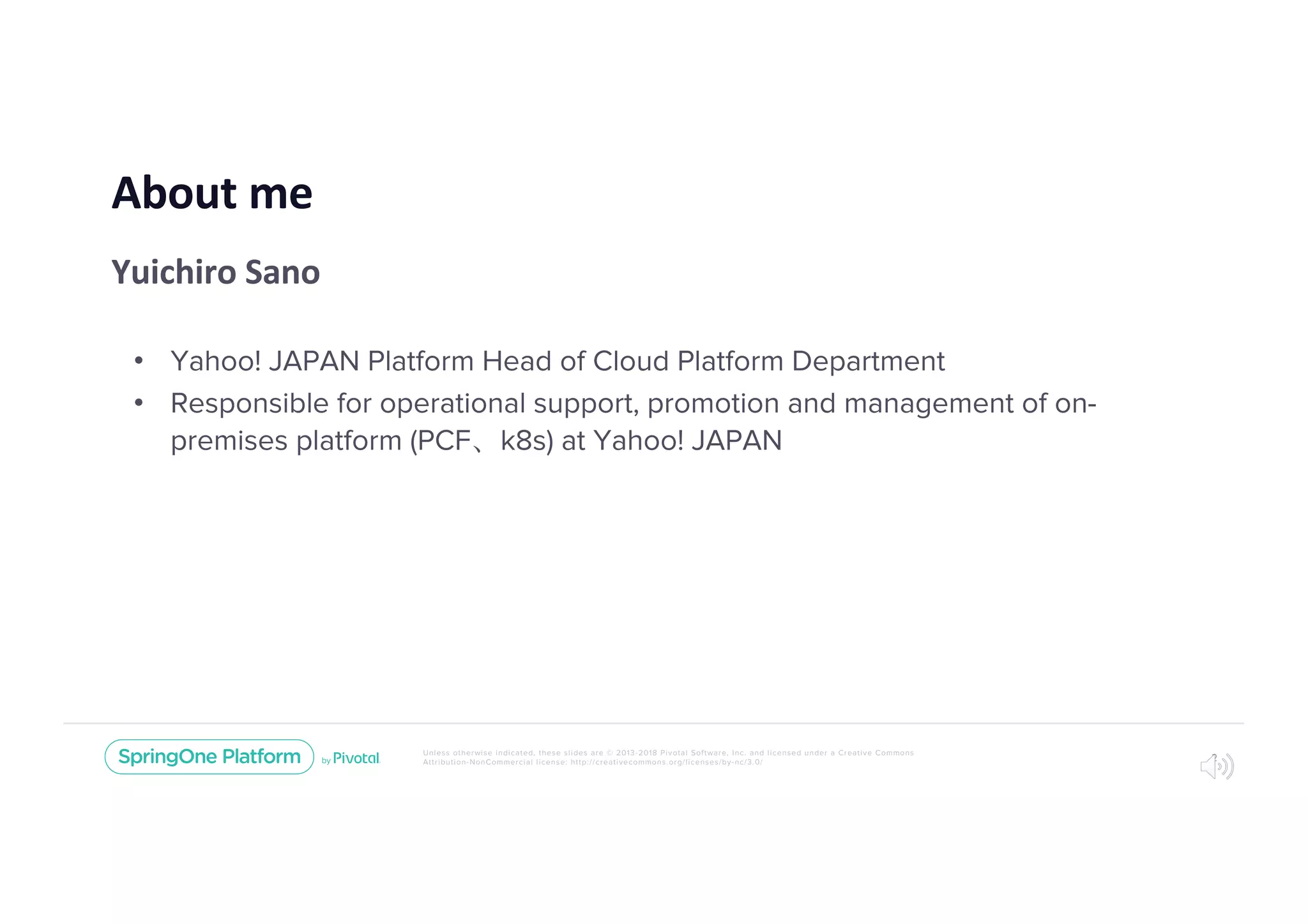
Task: Click the 'premises platform (PCF、k8s)' line
Action: tap(476, 441)
